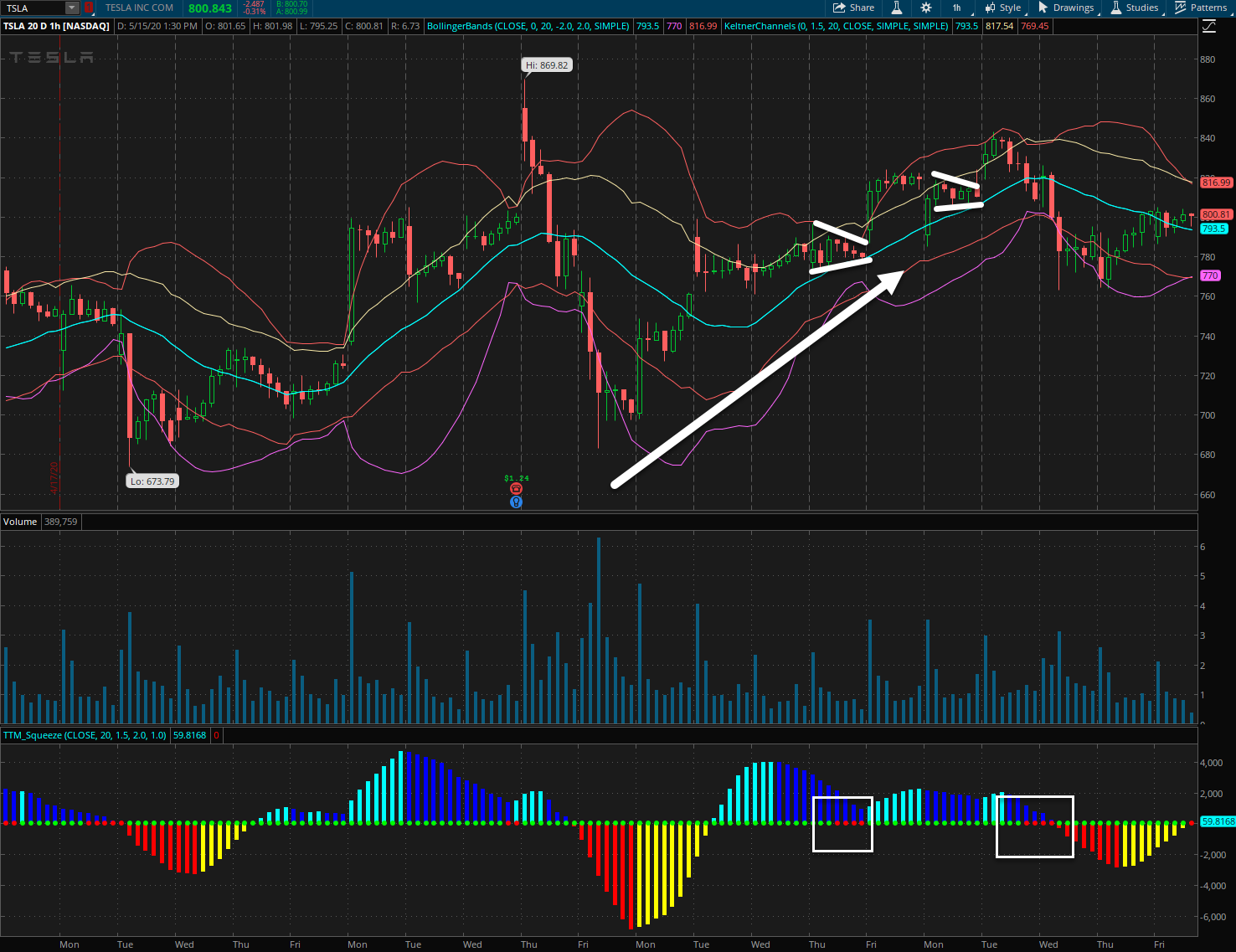
Task: Click the 770 magenta axis label
Action: tap(1210, 275)
